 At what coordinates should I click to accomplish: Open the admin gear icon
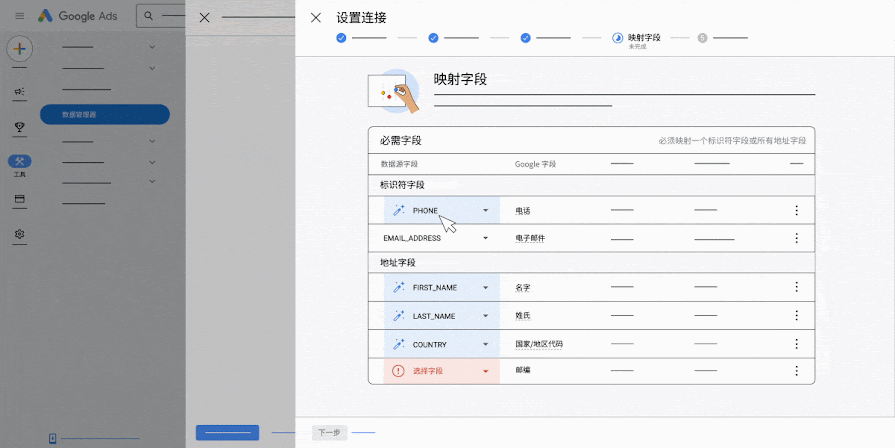(x=19, y=234)
